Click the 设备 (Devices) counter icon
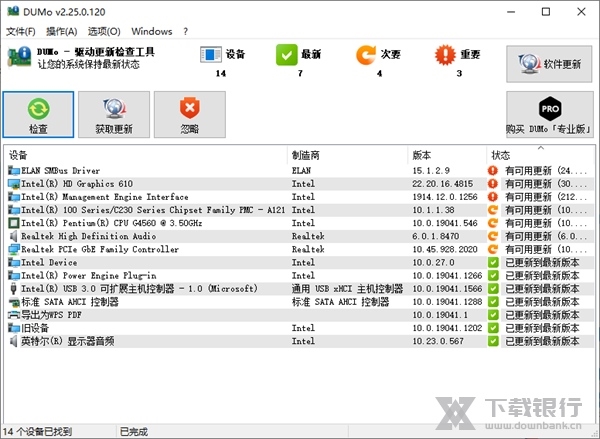600x439 pixels. coord(212,54)
